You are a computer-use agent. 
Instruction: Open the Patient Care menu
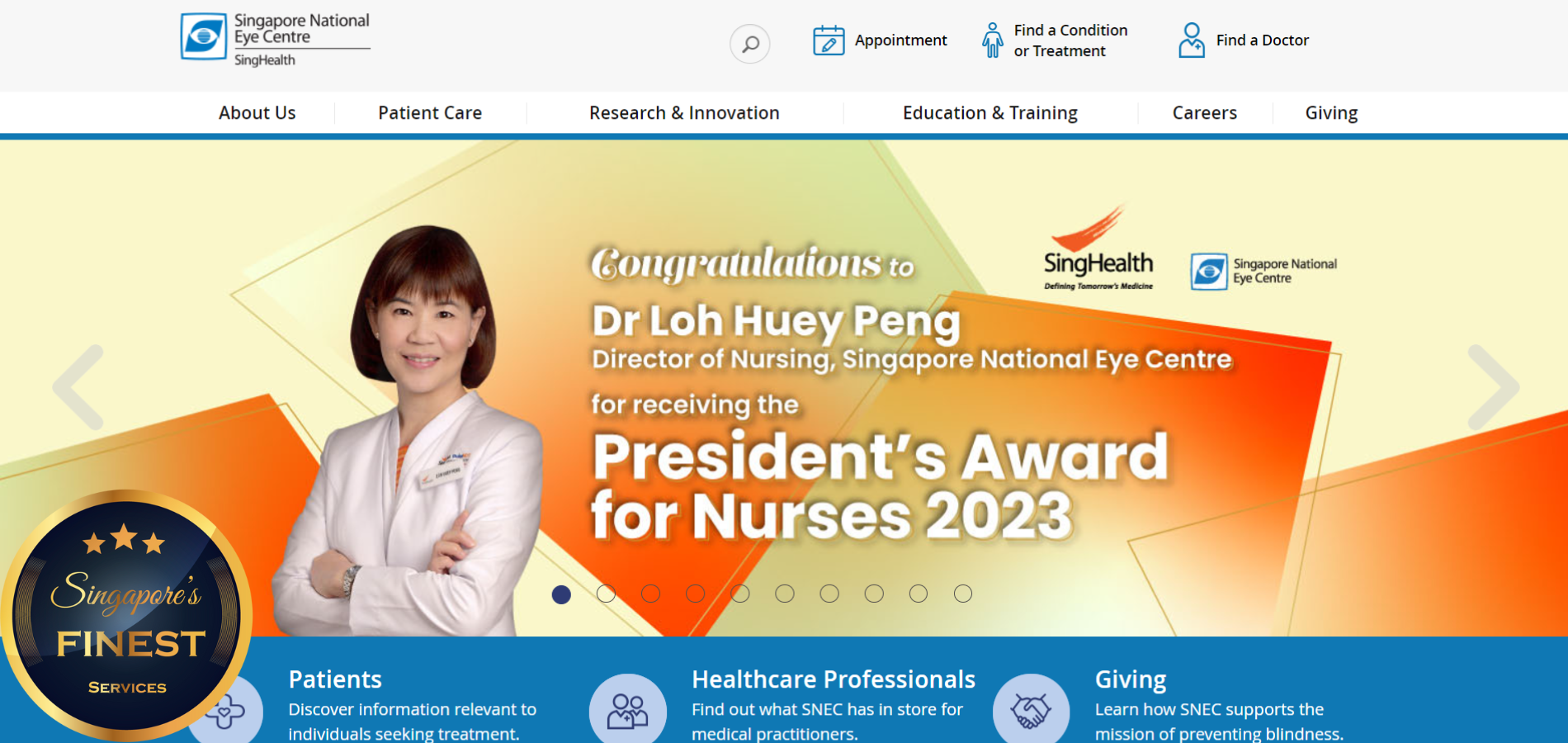(x=430, y=113)
